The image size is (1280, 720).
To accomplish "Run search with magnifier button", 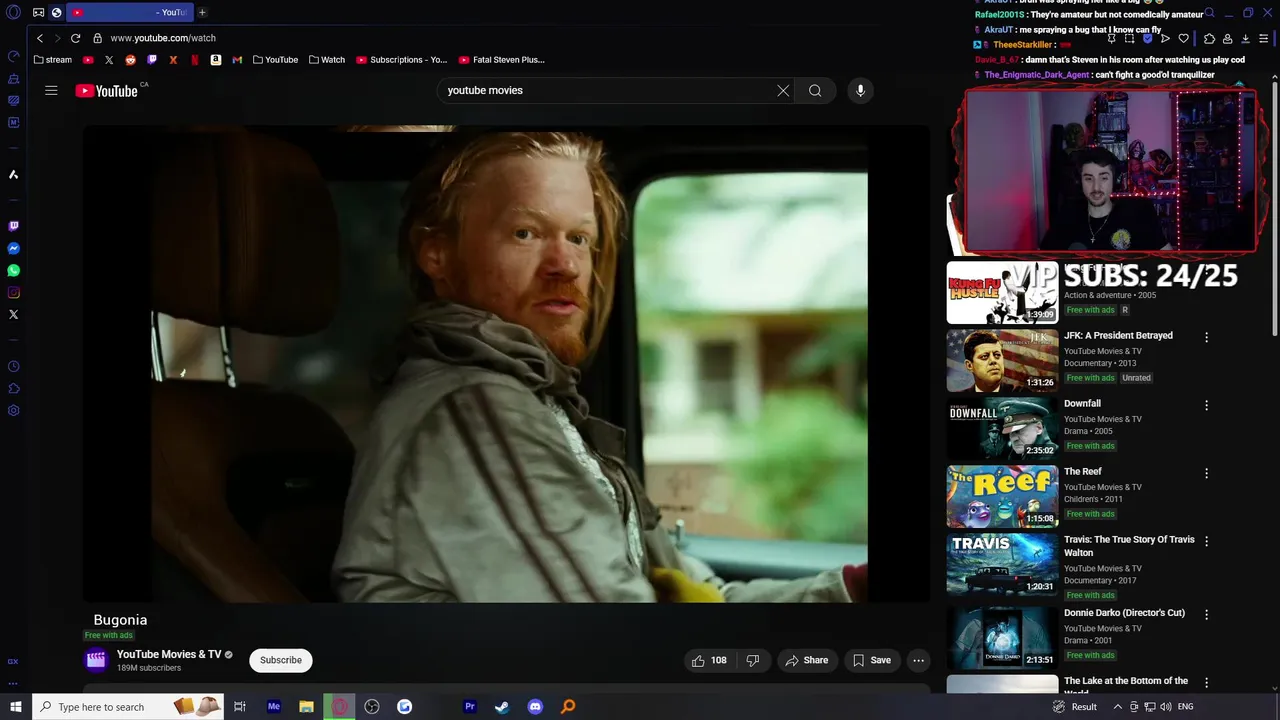I will [x=815, y=90].
